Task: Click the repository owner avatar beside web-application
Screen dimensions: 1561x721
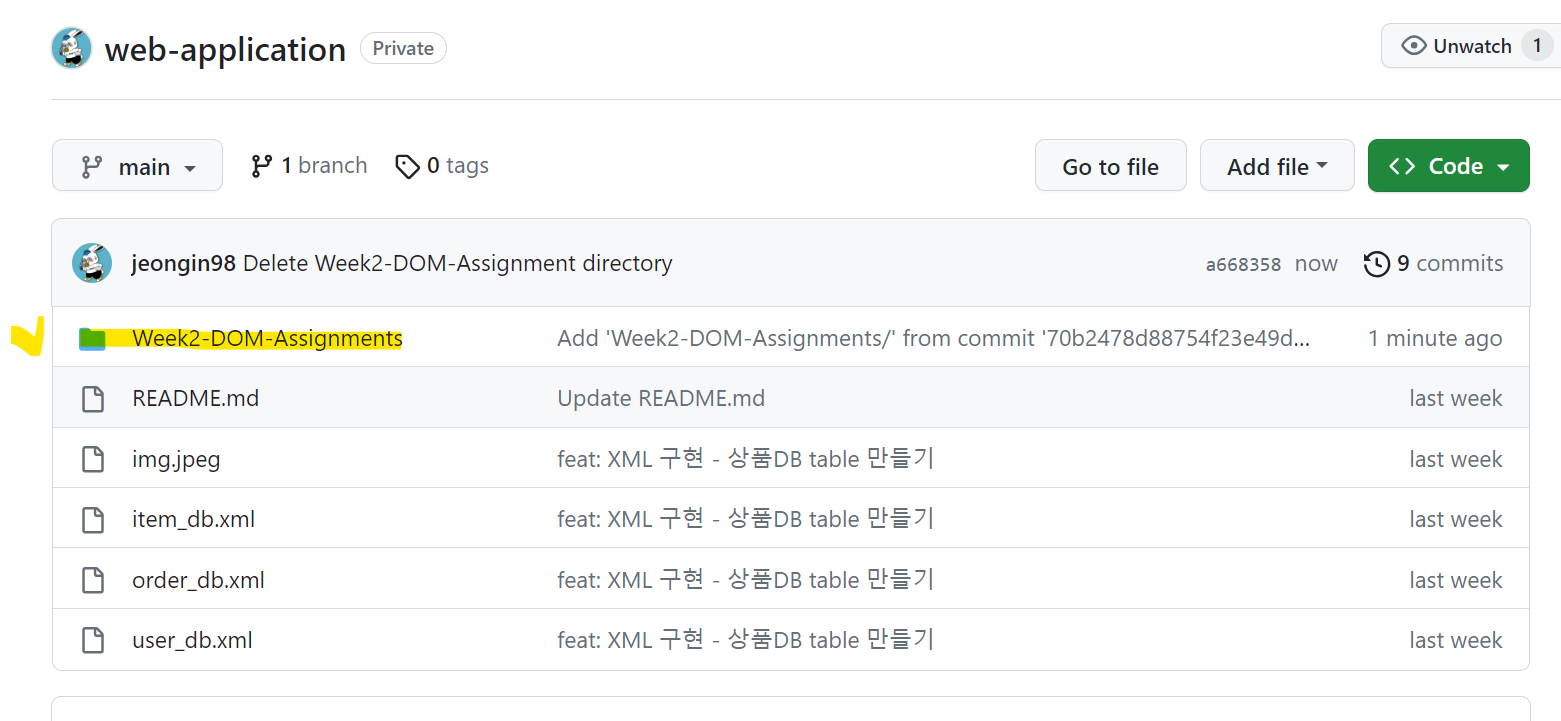Action: [x=72, y=48]
